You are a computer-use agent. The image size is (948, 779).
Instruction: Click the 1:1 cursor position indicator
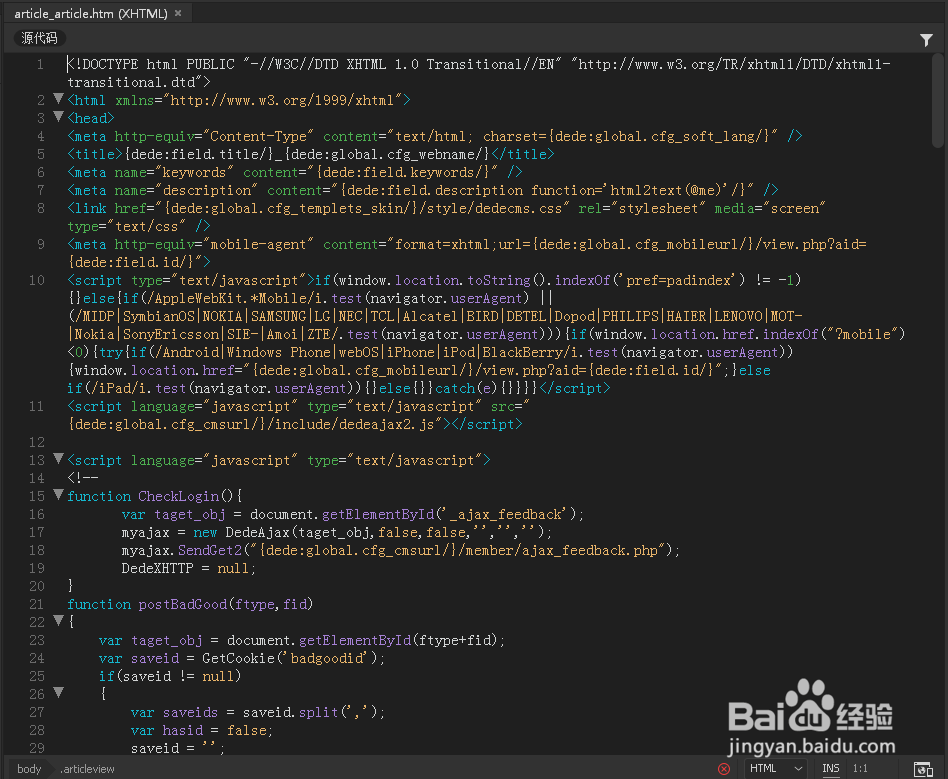point(860,768)
